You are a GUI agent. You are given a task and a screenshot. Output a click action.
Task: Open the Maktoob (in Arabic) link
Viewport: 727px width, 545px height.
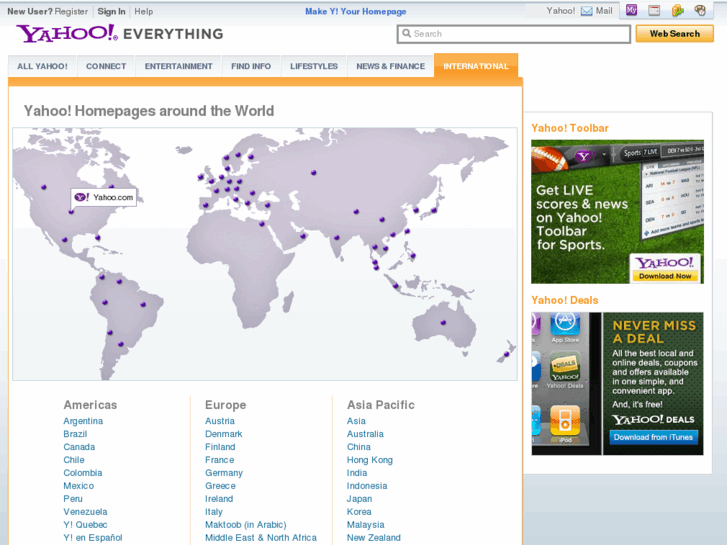[x=246, y=525]
